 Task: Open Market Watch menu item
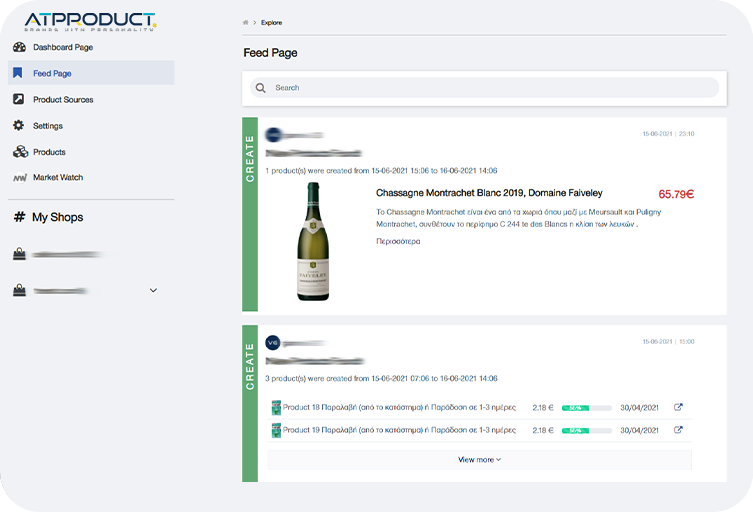(58, 177)
